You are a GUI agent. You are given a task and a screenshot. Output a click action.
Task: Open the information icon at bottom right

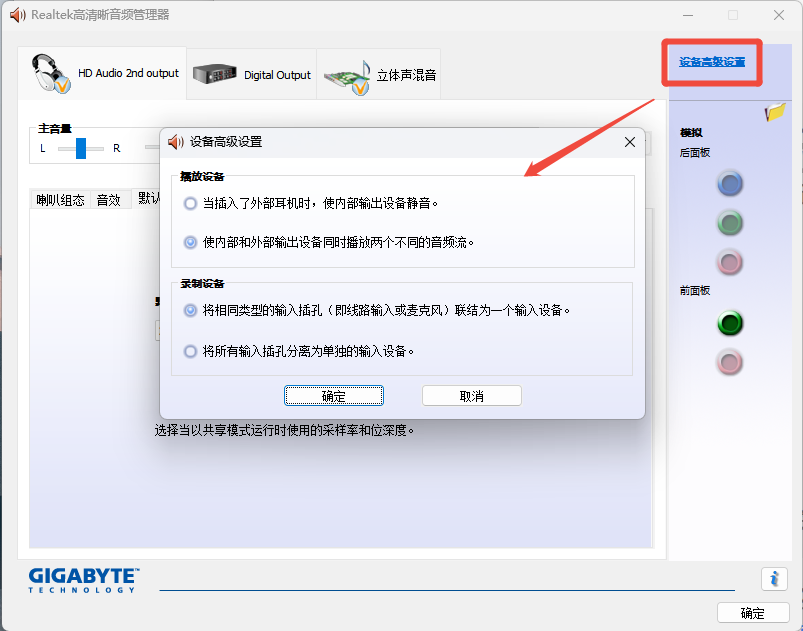[774, 579]
